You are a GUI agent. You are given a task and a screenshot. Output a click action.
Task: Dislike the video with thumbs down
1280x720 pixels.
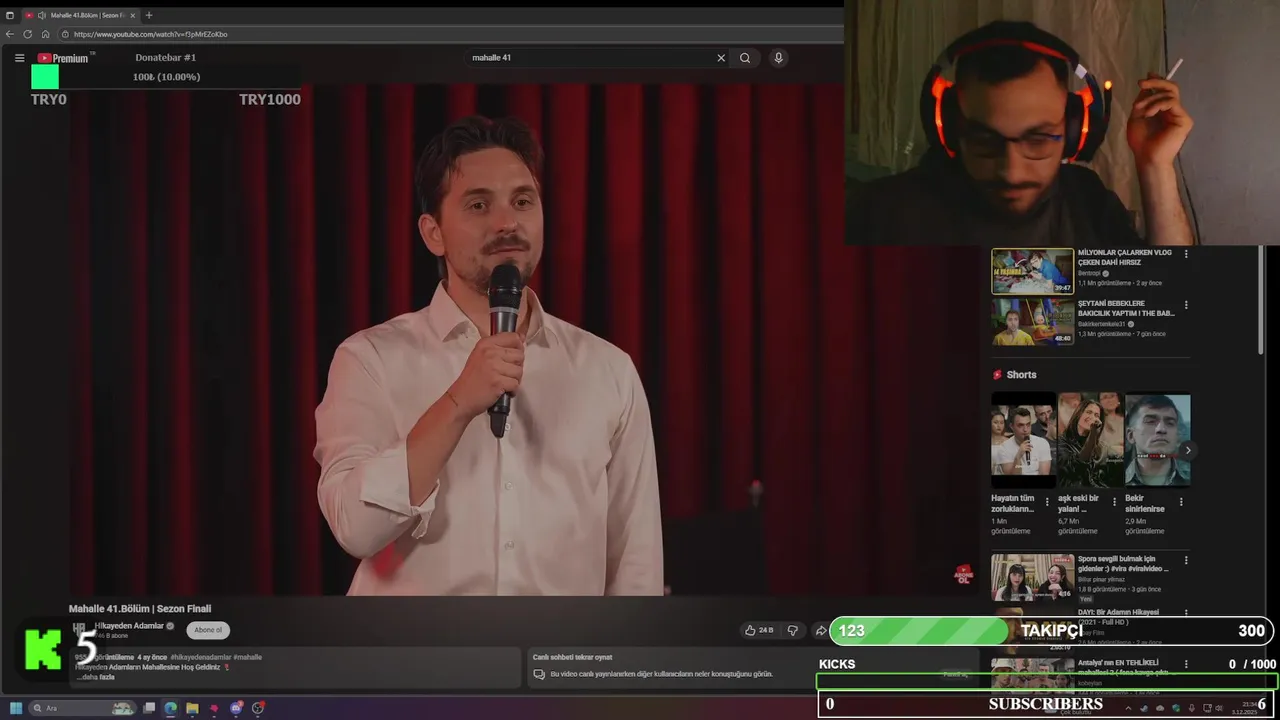click(x=793, y=630)
